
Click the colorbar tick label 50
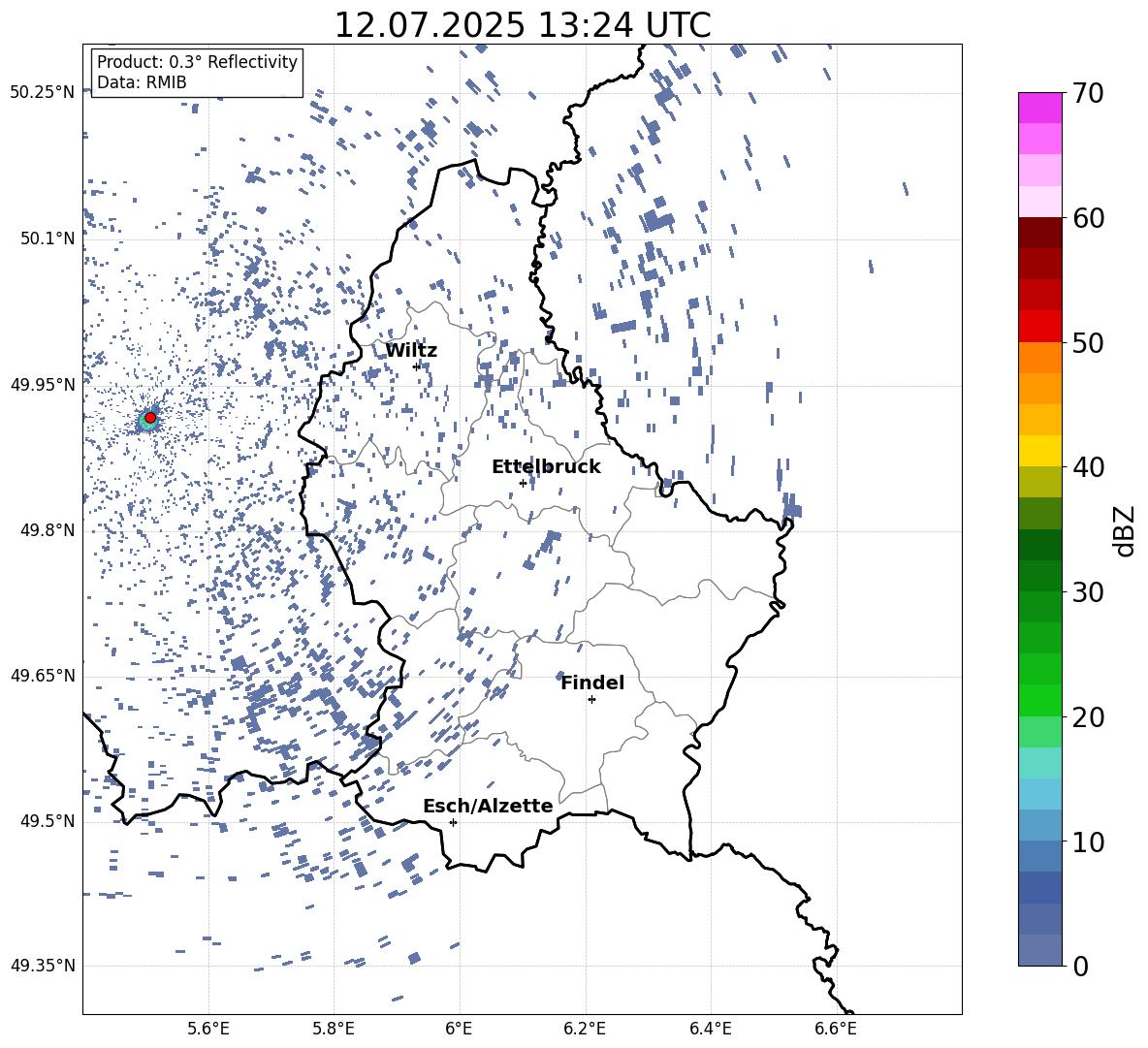point(1088,342)
